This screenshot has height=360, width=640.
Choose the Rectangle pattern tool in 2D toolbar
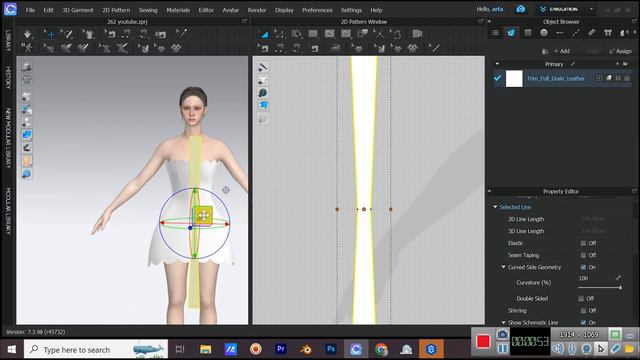click(313, 34)
